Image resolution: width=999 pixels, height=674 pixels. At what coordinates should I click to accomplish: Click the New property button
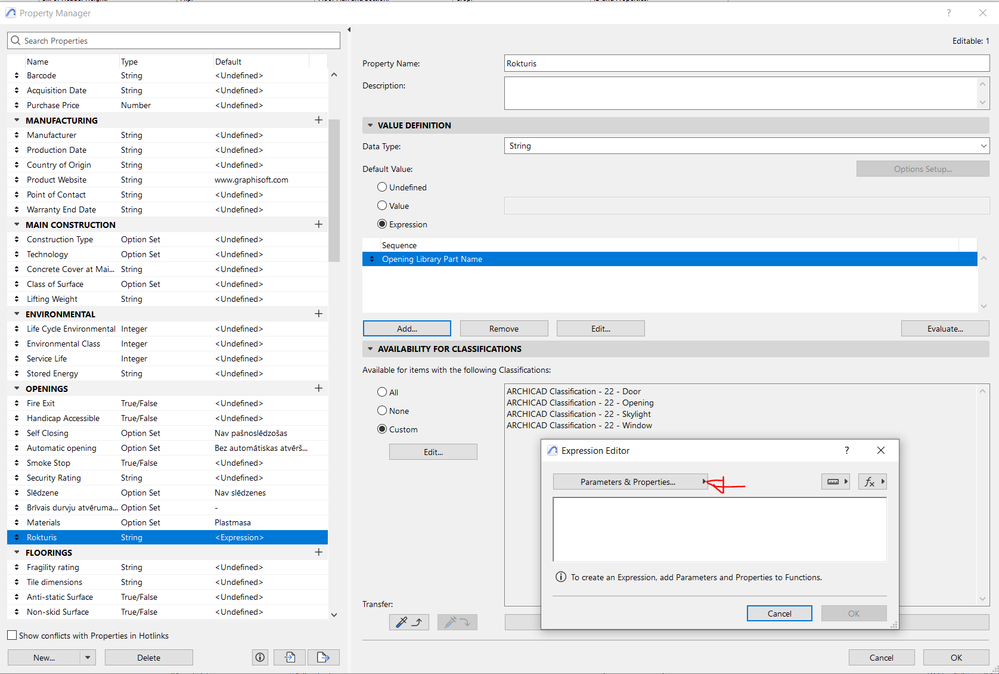44,657
